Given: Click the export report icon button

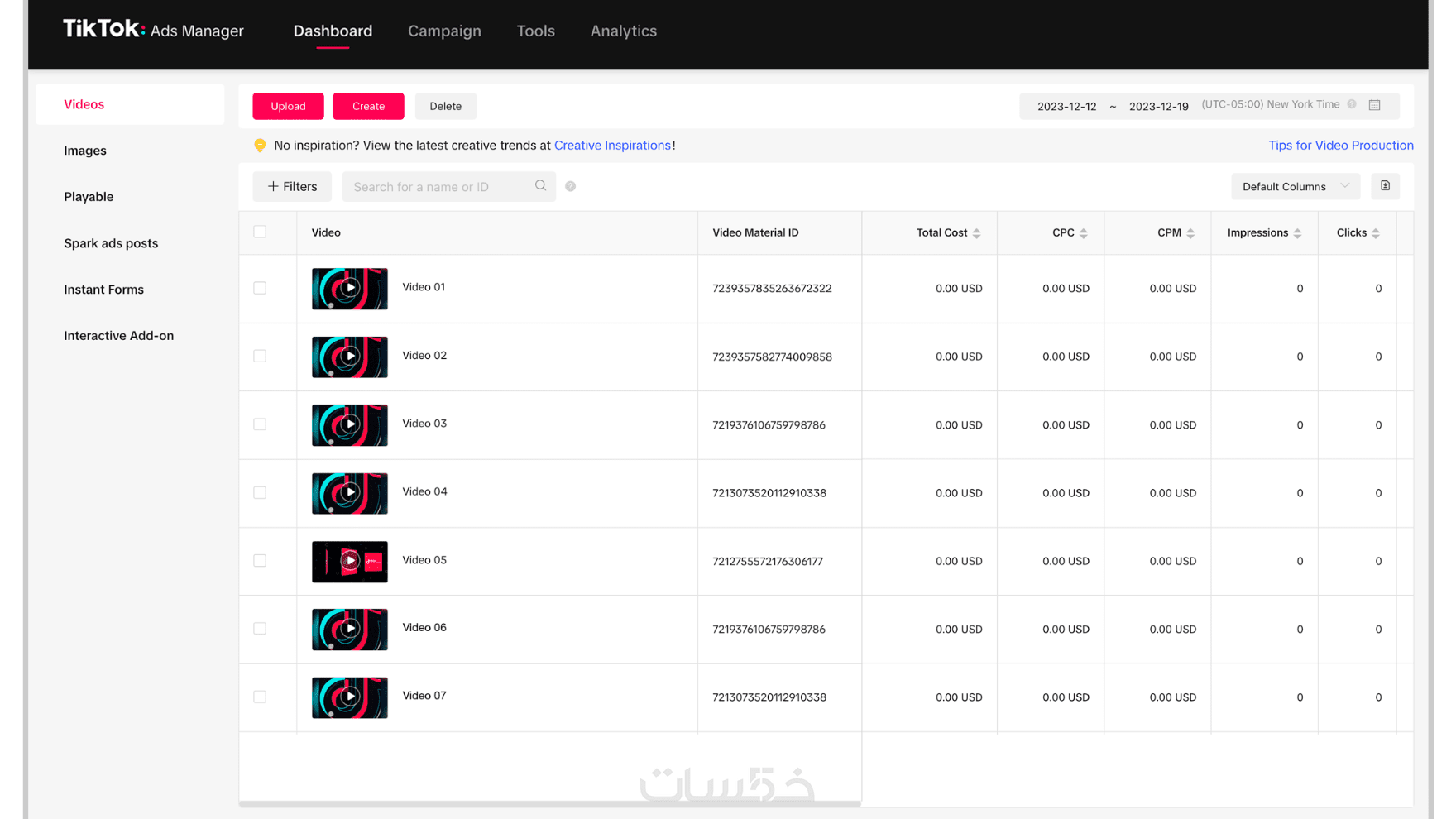Looking at the screenshot, I should pos(1385,186).
